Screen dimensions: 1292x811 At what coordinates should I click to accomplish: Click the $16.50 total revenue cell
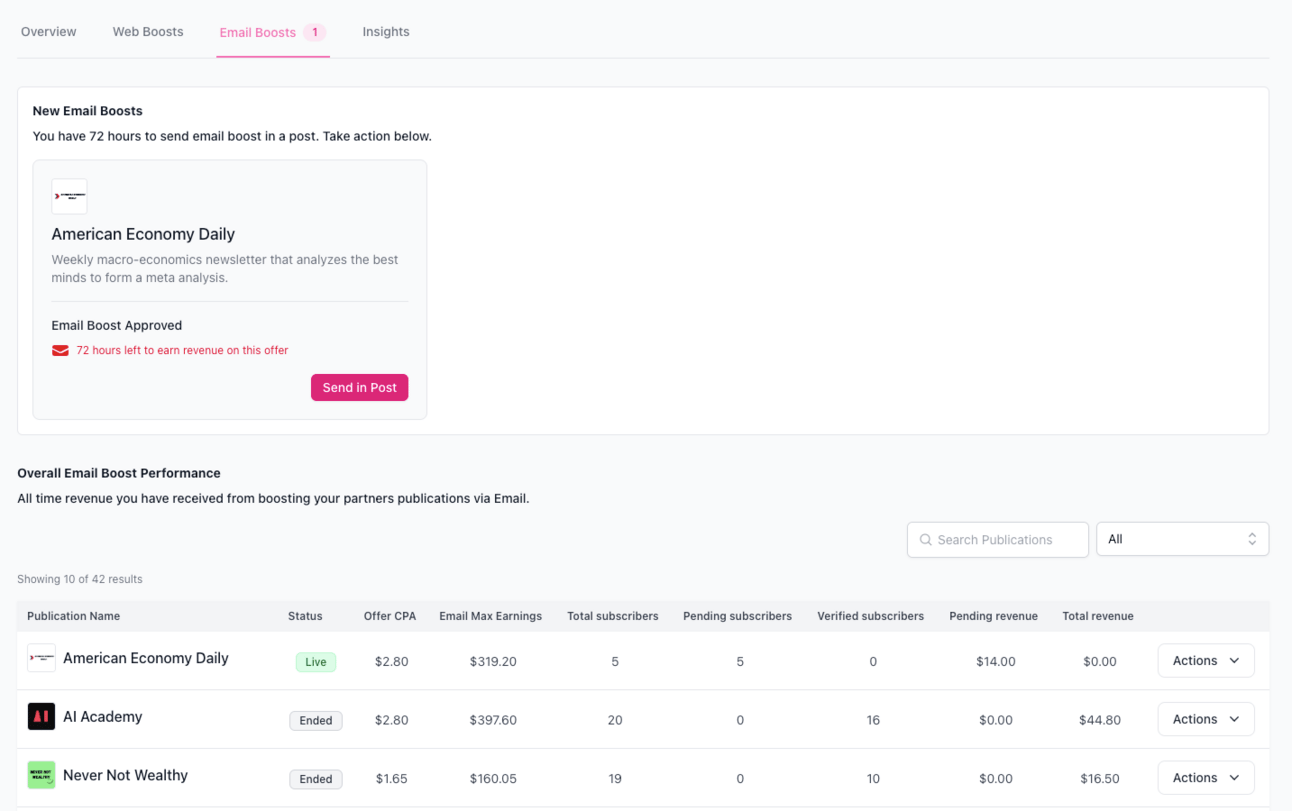click(x=1100, y=779)
